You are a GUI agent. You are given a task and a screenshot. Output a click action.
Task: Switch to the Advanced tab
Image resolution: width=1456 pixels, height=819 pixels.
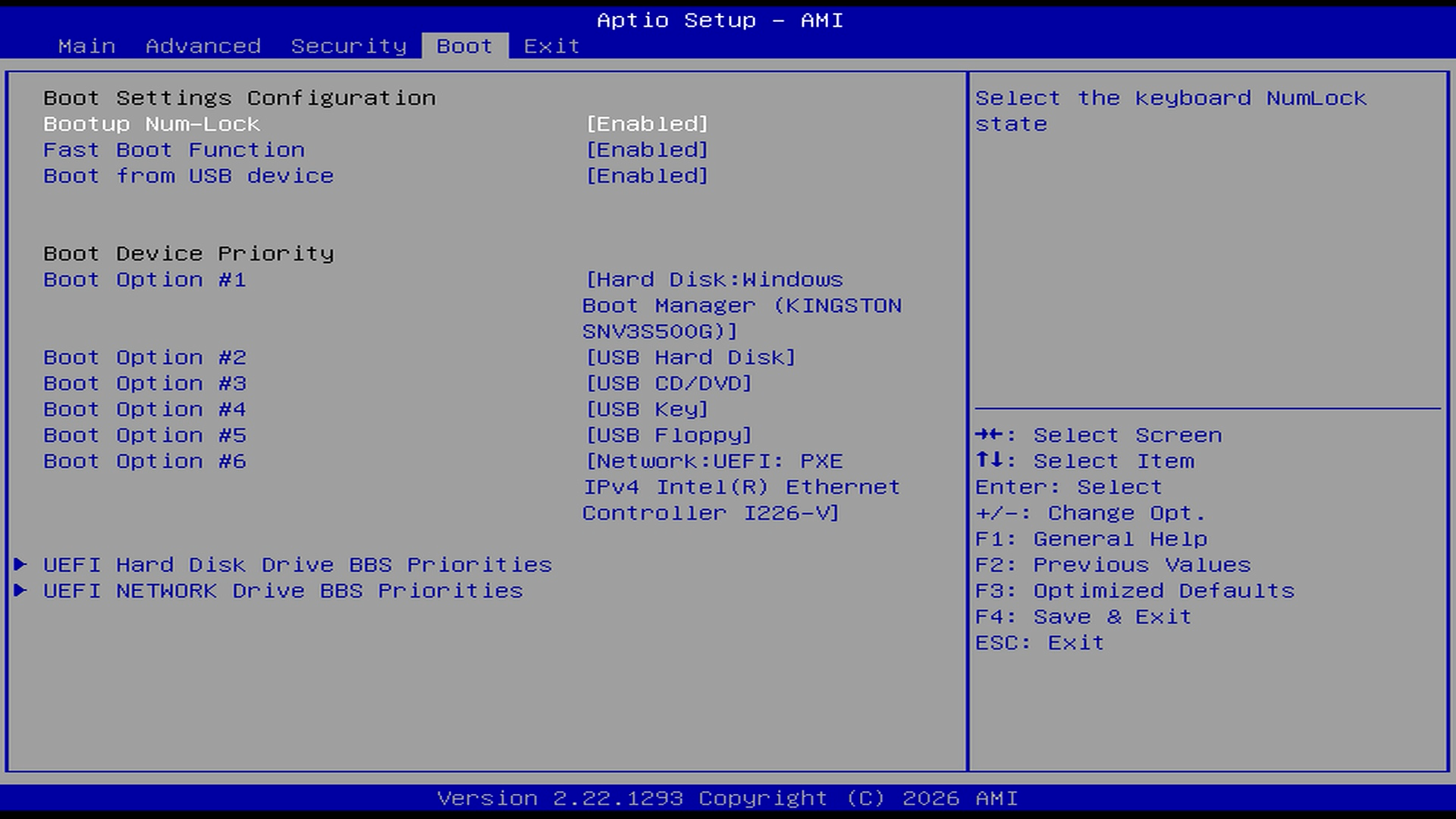[x=203, y=46]
